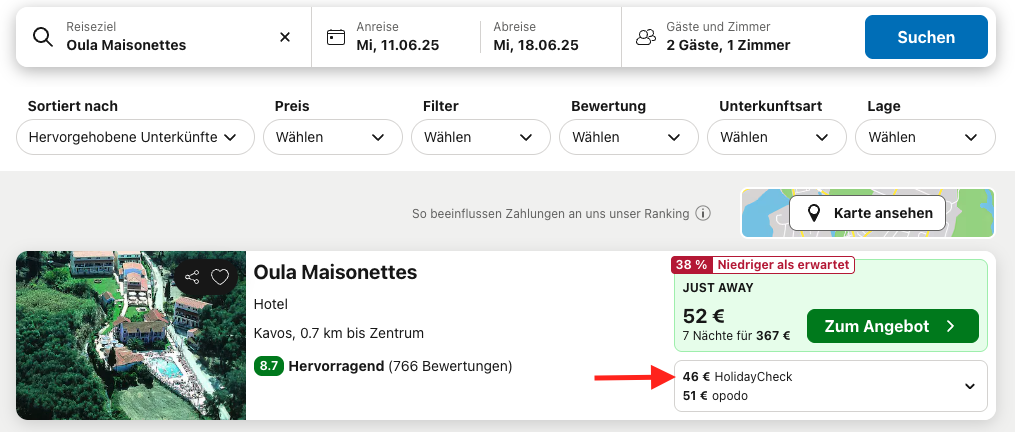Open the Sortiert nach dropdown
This screenshot has height=432, width=1015.
coord(135,137)
